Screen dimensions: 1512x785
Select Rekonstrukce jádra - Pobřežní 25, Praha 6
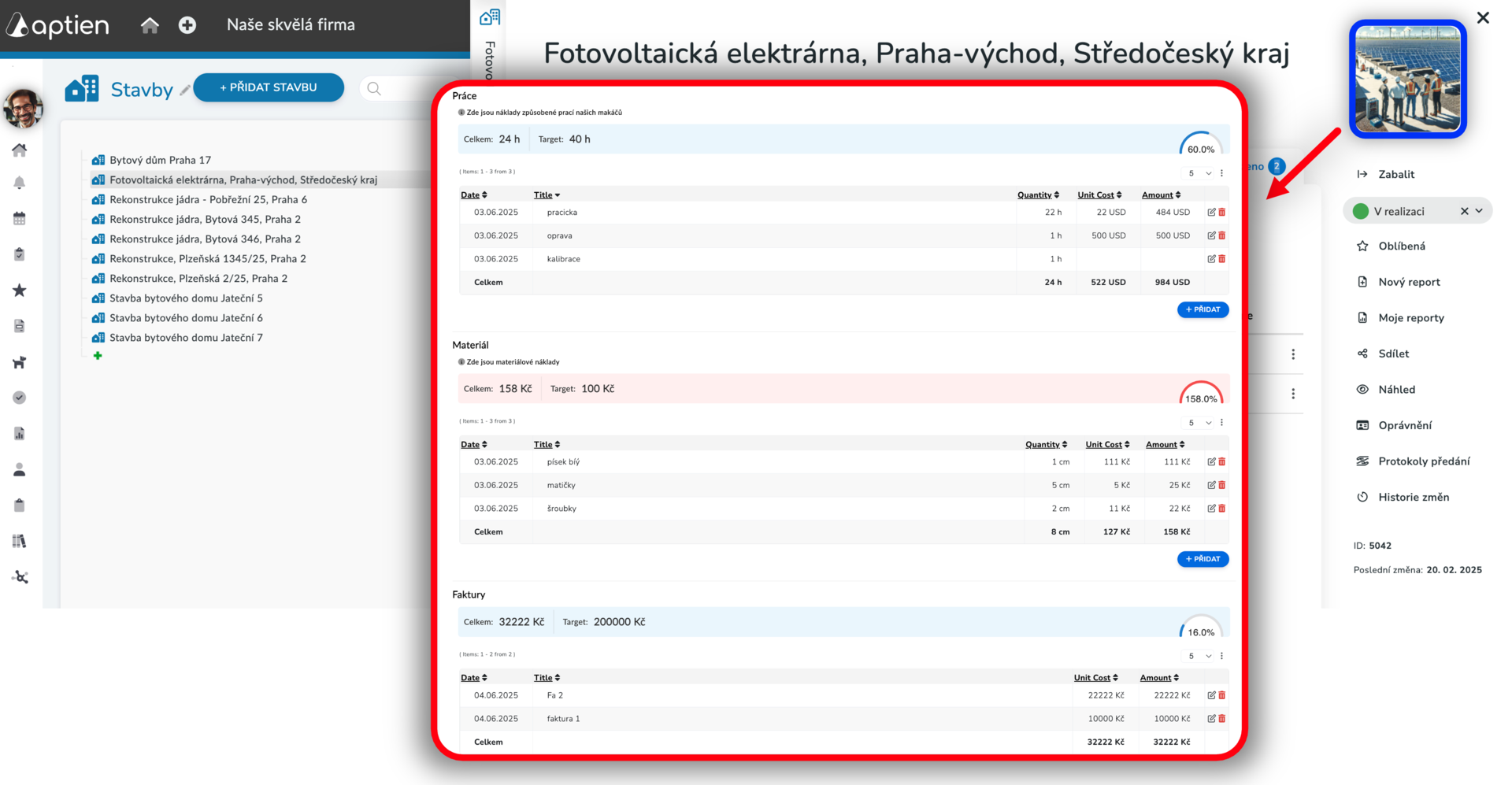(x=208, y=199)
